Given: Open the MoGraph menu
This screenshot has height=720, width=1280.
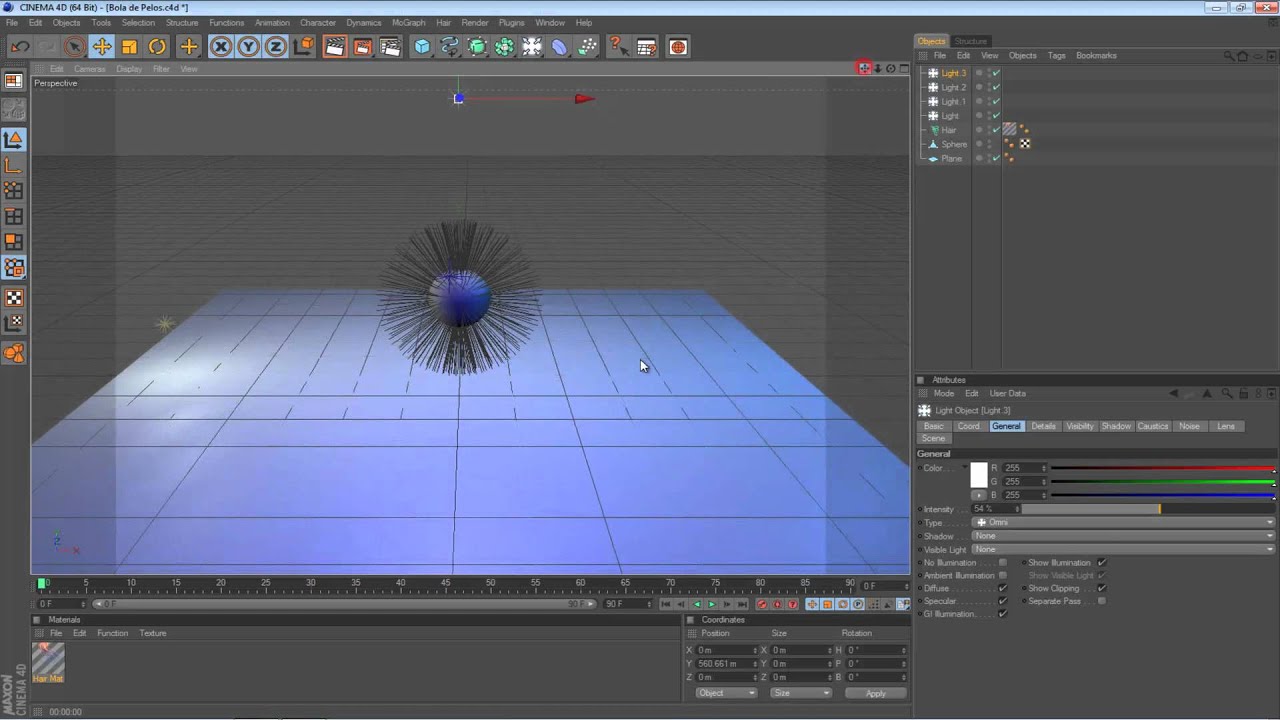Looking at the screenshot, I should pos(408,22).
